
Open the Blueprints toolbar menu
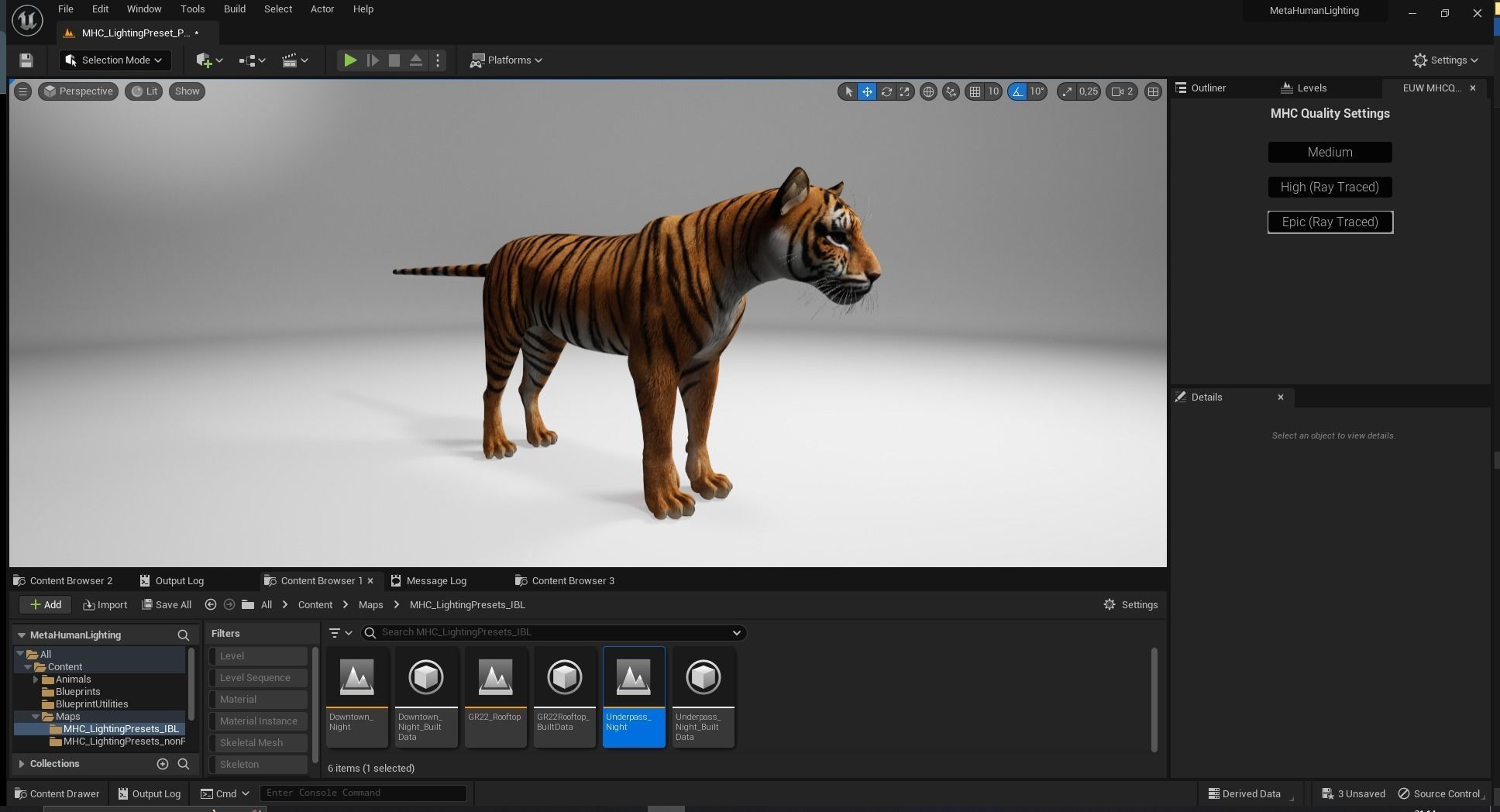[252, 60]
